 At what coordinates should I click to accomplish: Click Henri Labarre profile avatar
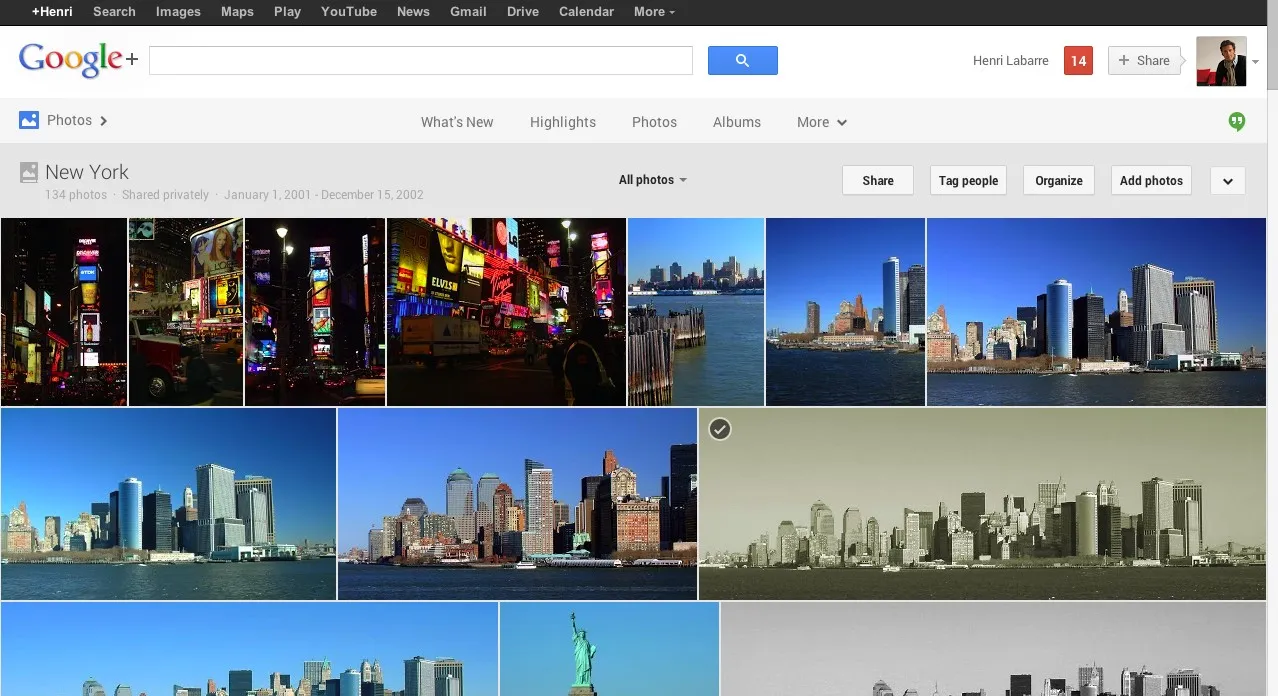[1221, 61]
